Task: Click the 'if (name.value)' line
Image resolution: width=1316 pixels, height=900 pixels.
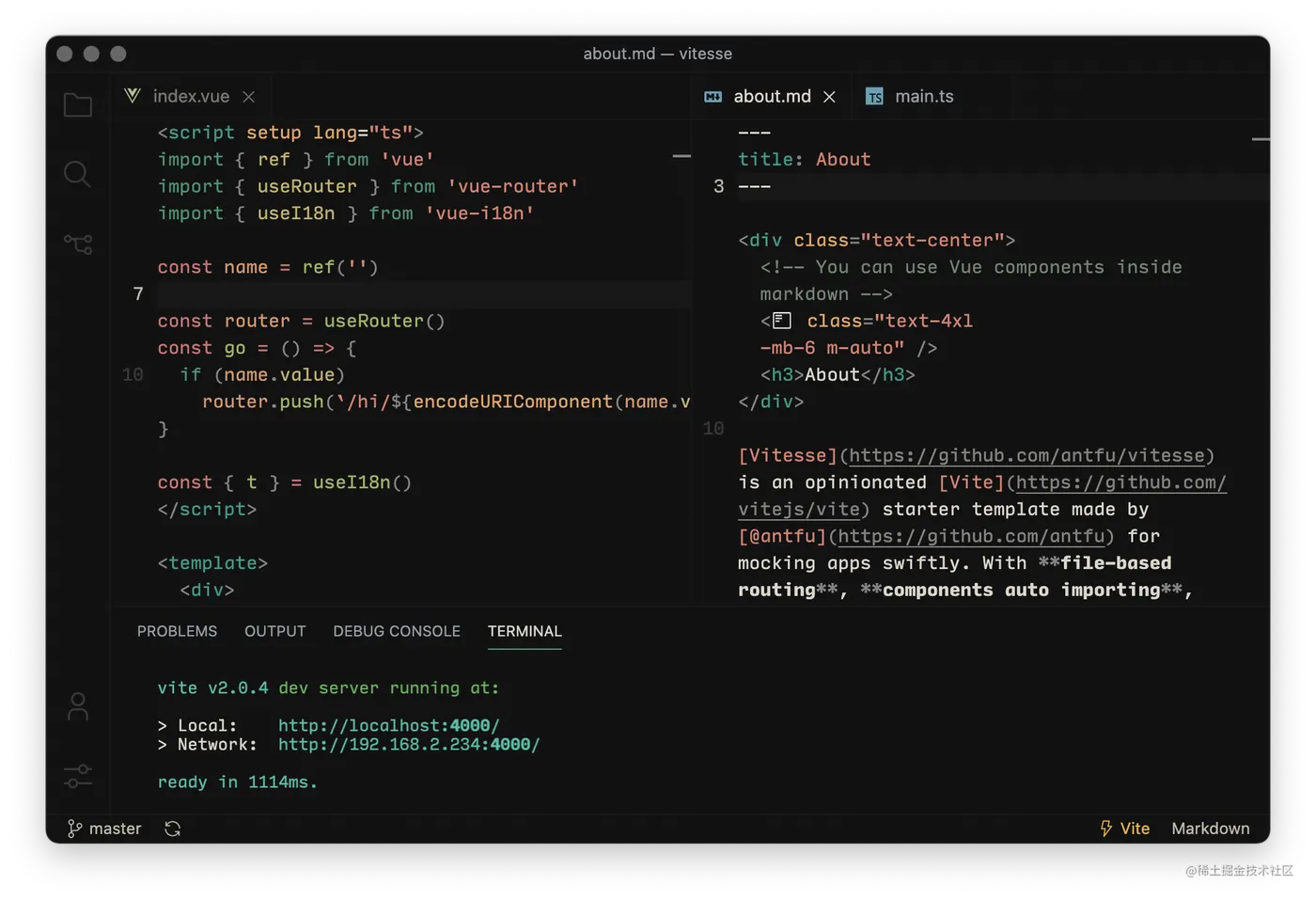Action: point(262,374)
